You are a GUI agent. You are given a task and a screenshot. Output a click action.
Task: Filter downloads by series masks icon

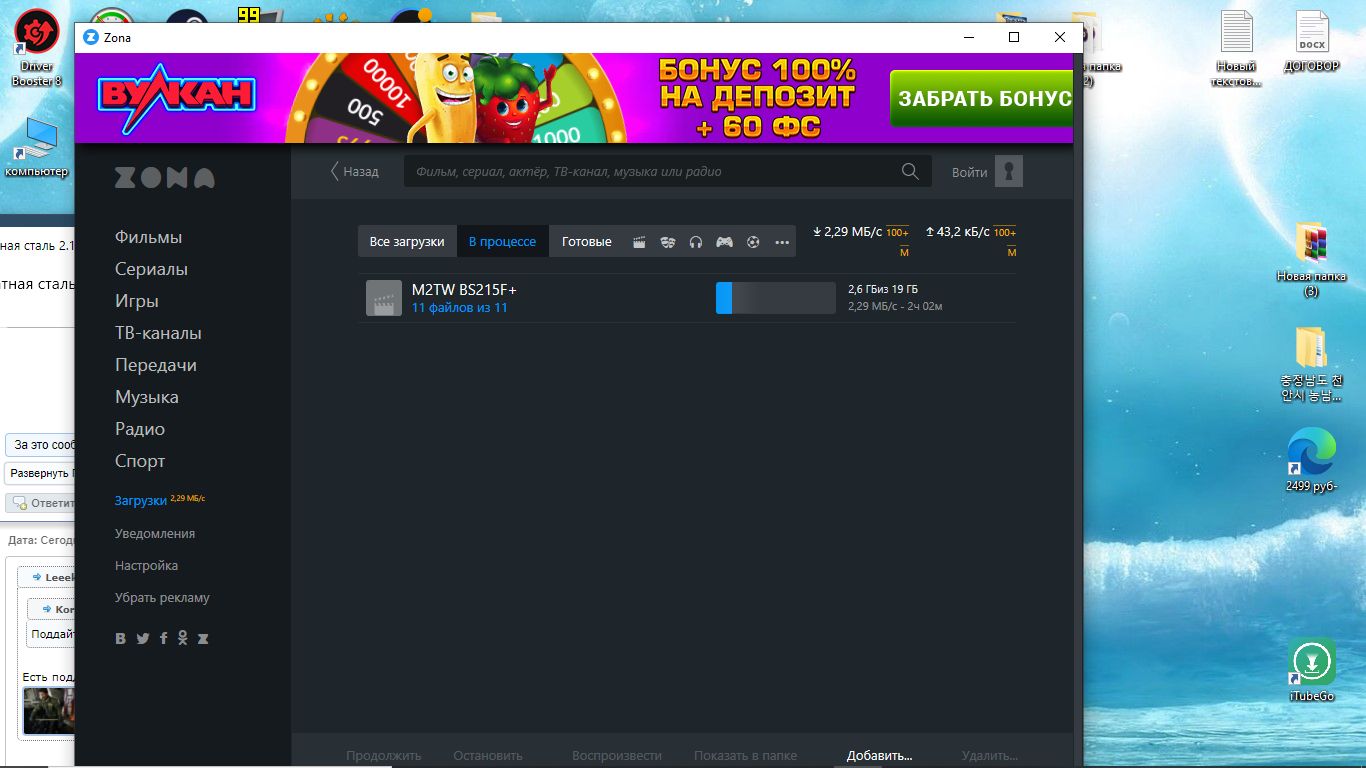coord(667,242)
